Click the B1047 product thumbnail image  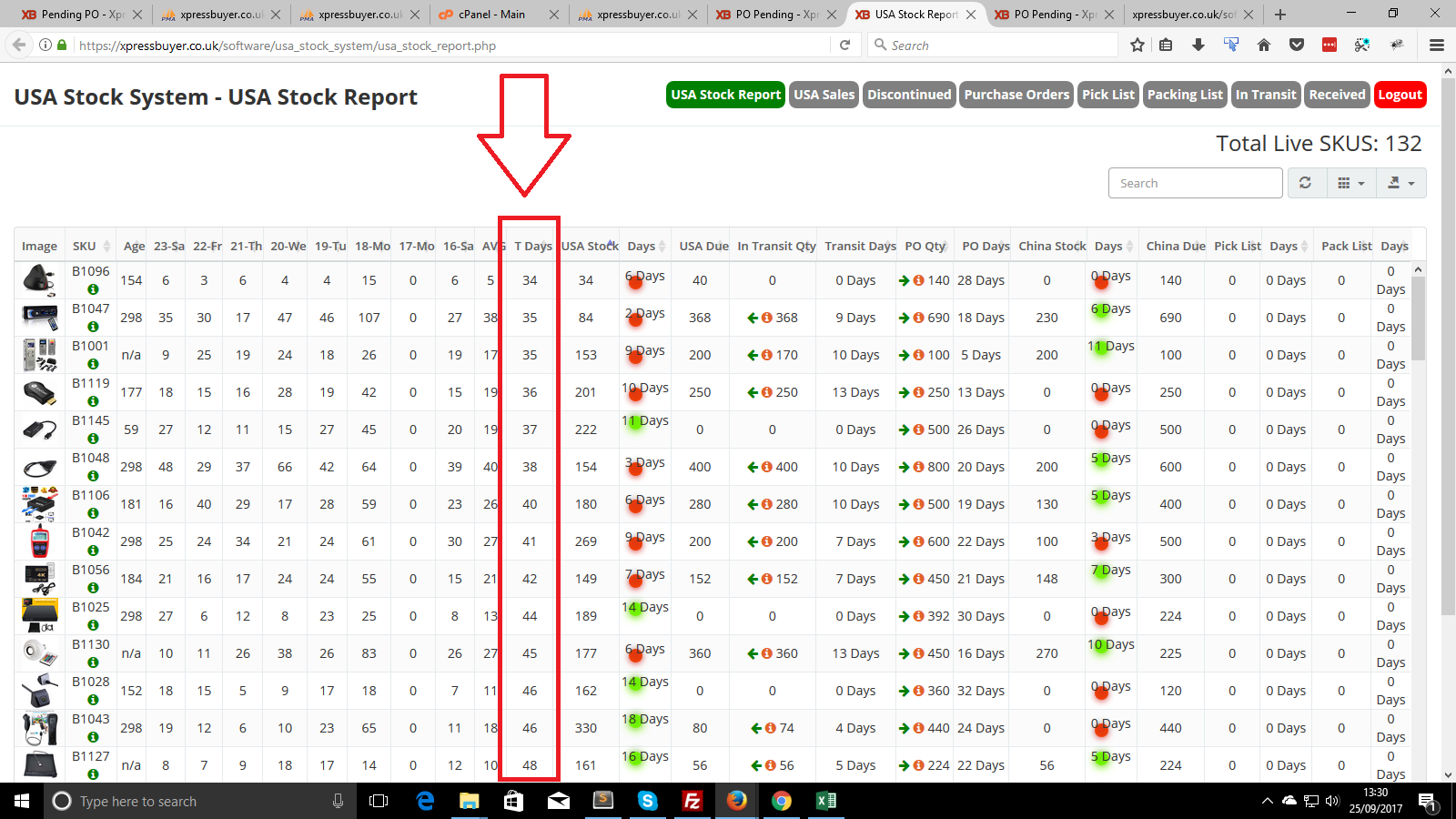coord(39,318)
